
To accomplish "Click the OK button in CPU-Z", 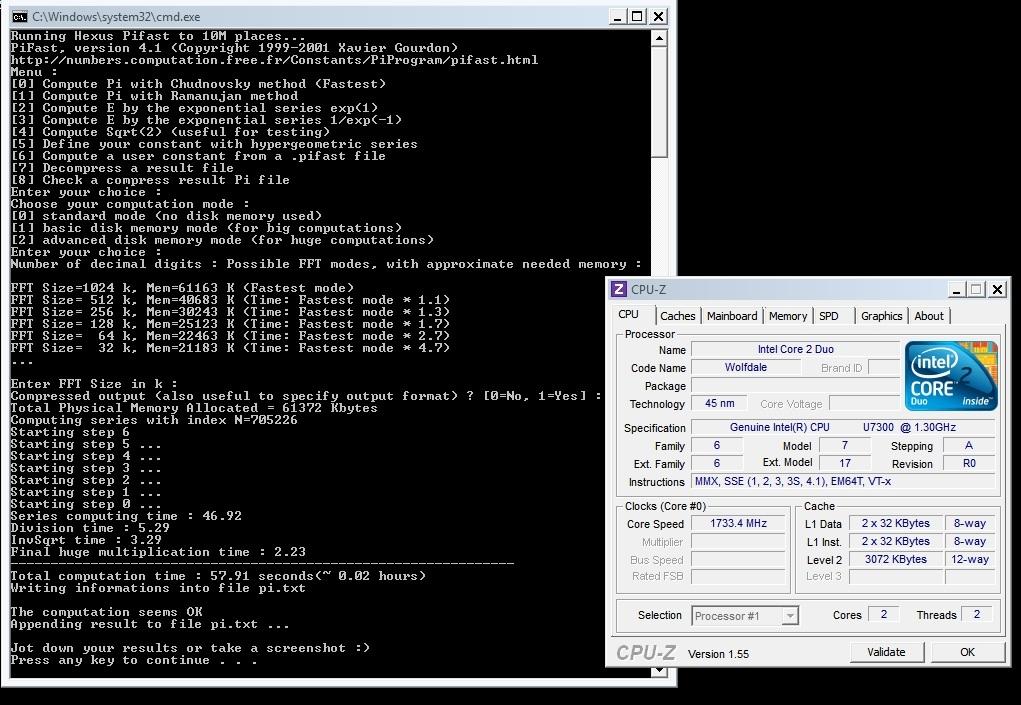I will tap(967, 652).
